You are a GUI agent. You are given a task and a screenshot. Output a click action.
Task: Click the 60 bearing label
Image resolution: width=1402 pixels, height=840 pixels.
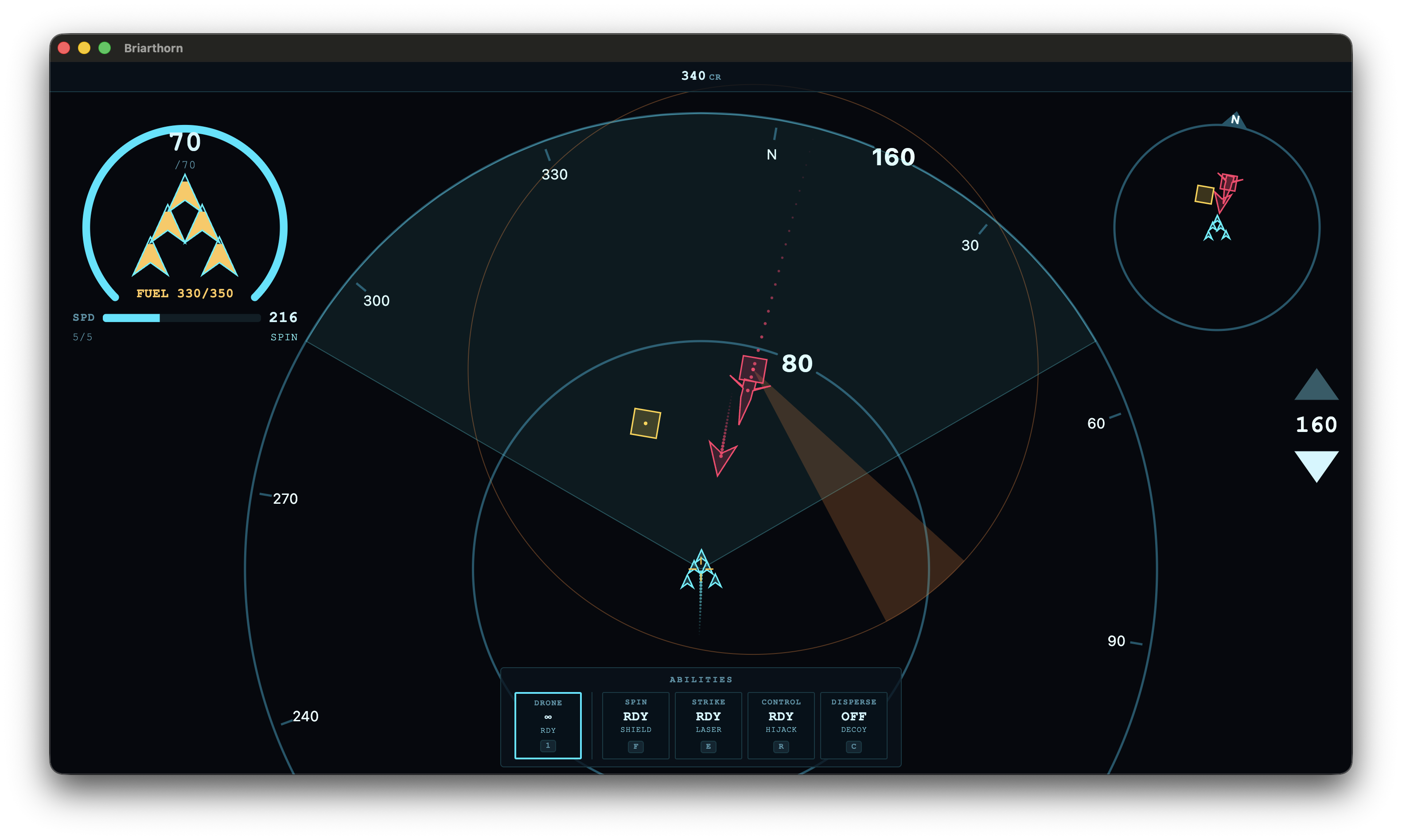click(x=1095, y=424)
